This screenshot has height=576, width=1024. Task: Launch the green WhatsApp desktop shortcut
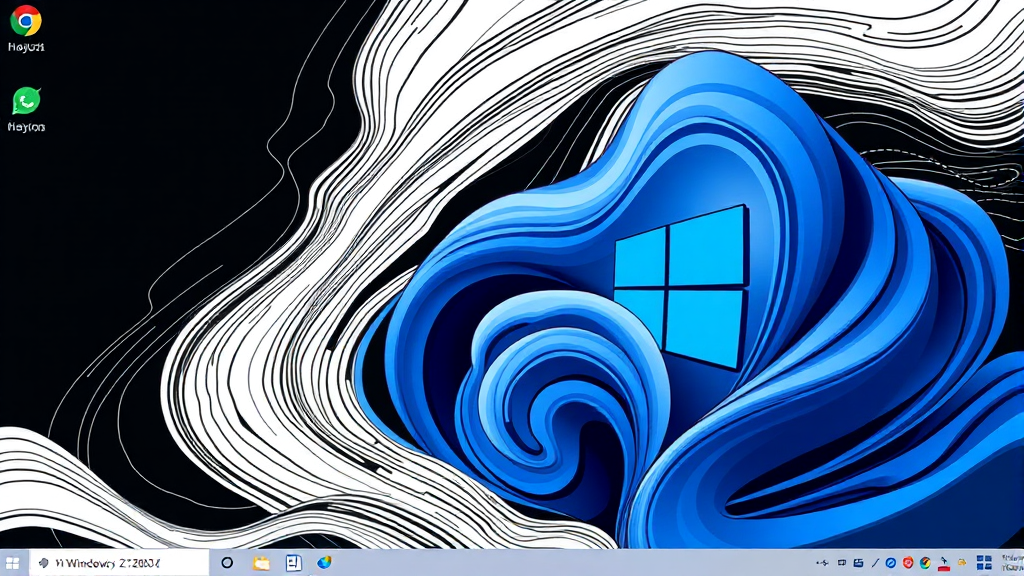(x=26, y=101)
